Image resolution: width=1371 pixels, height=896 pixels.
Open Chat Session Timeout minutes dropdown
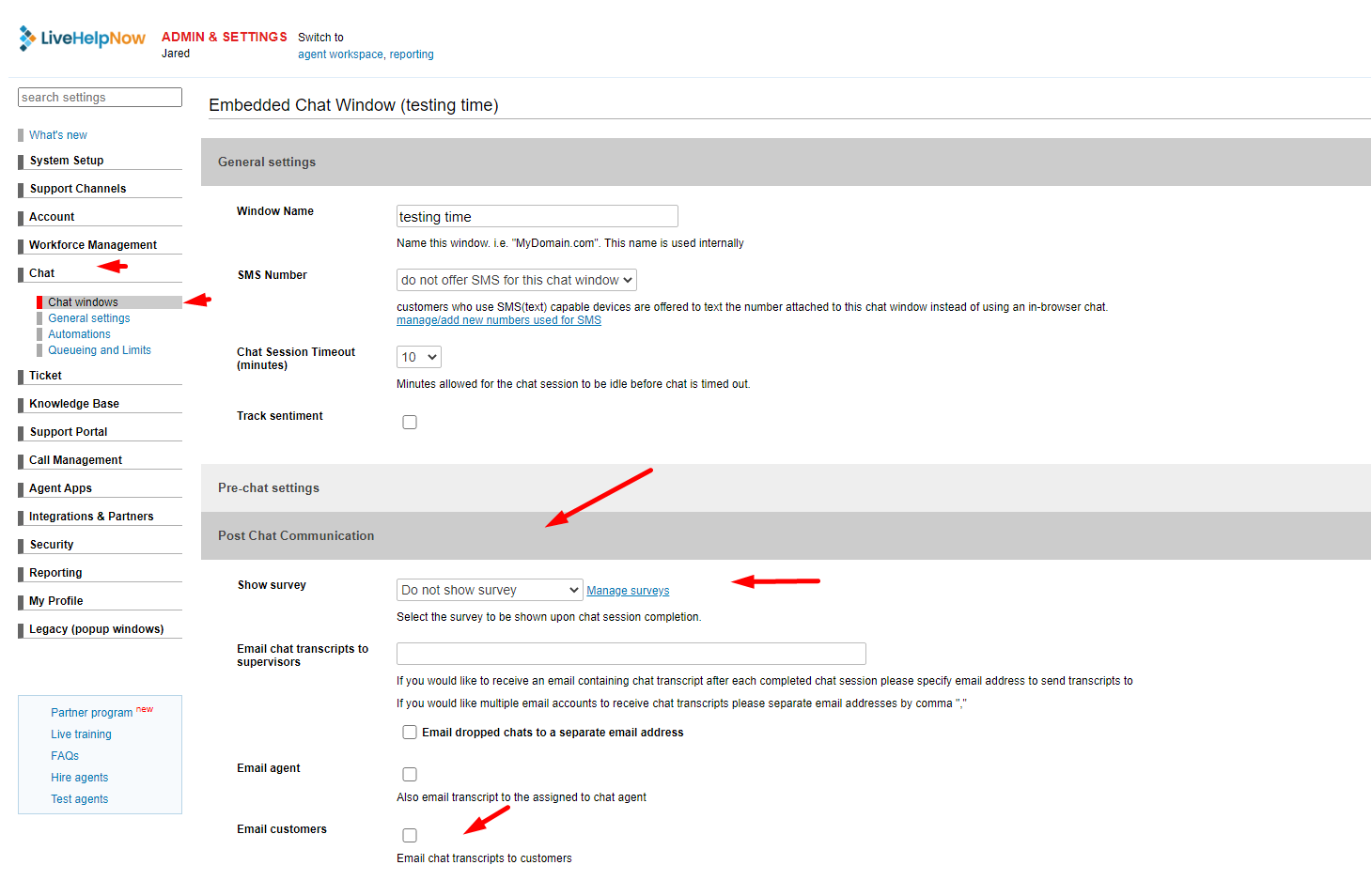click(418, 357)
